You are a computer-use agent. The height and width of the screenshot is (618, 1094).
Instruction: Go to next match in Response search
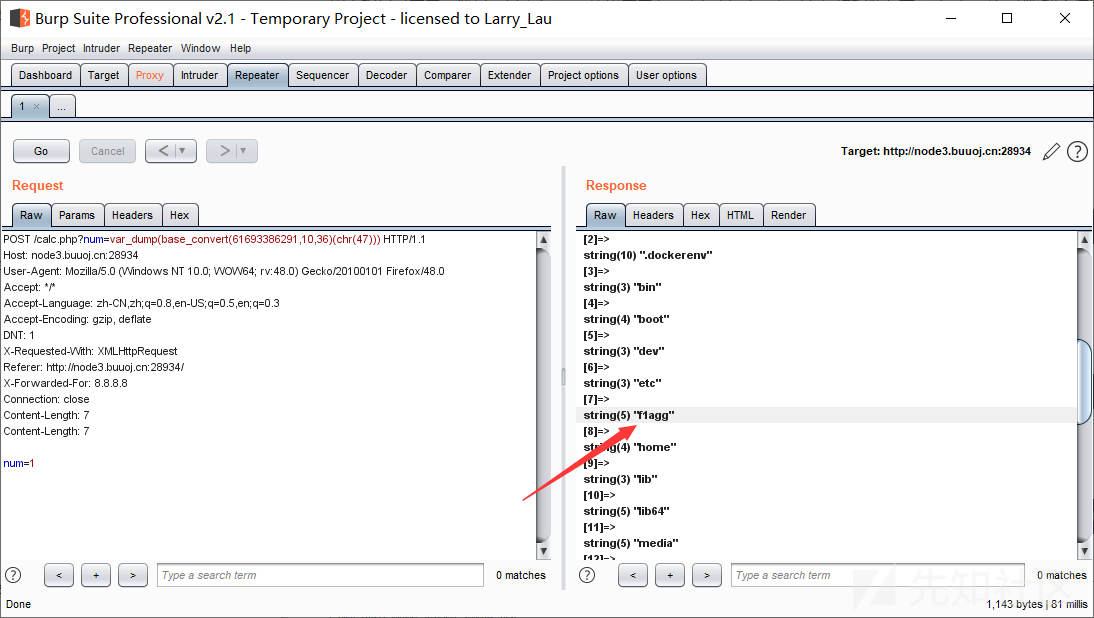click(707, 575)
